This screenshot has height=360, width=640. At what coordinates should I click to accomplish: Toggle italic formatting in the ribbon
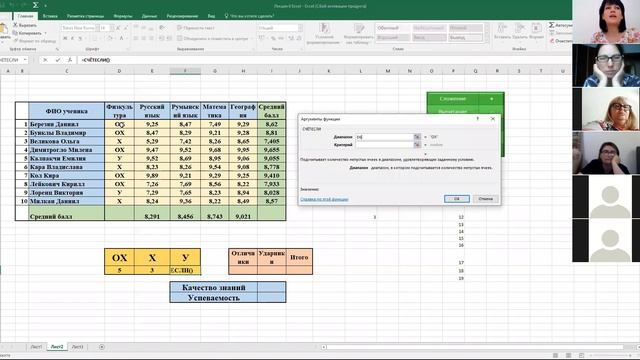tap(72, 38)
